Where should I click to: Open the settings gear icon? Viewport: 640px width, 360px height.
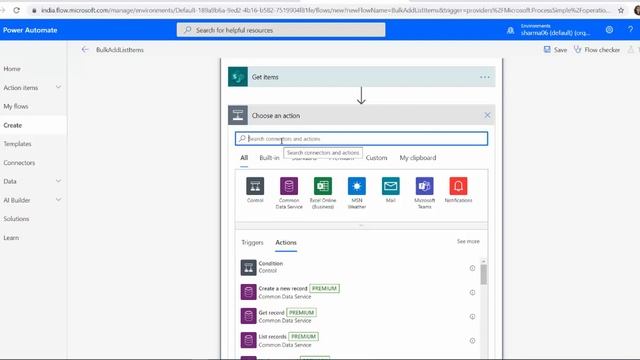[x=609, y=30]
